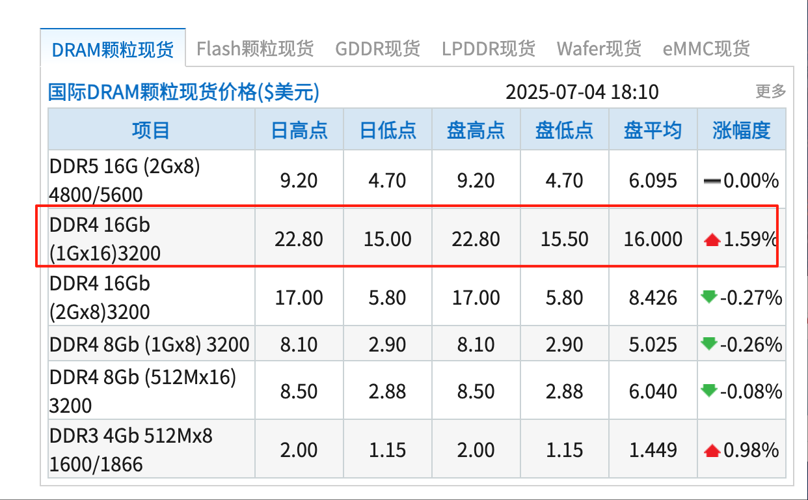808x500 pixels.
Task: Click the 日高点 column header
Action: pos(299,130)
